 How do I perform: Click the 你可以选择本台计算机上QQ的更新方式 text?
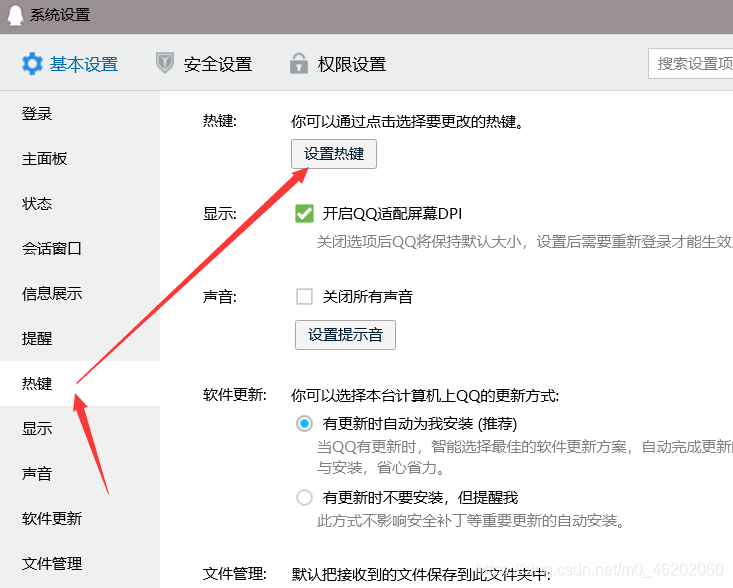point(425,395)
